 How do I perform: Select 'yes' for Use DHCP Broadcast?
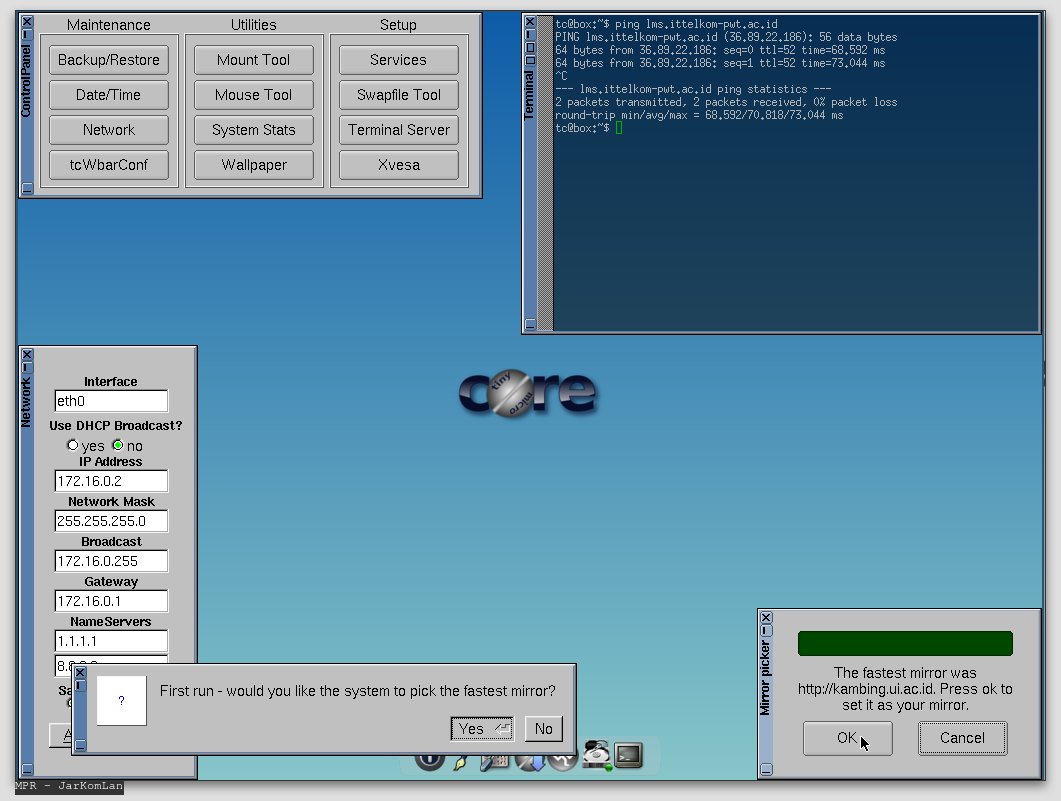click(72, 445)
